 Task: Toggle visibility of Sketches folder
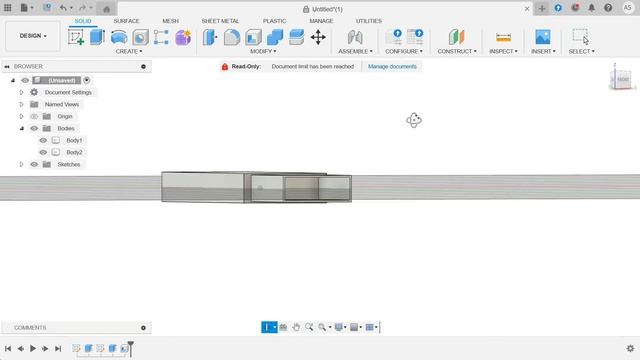(x=34, y=164)
